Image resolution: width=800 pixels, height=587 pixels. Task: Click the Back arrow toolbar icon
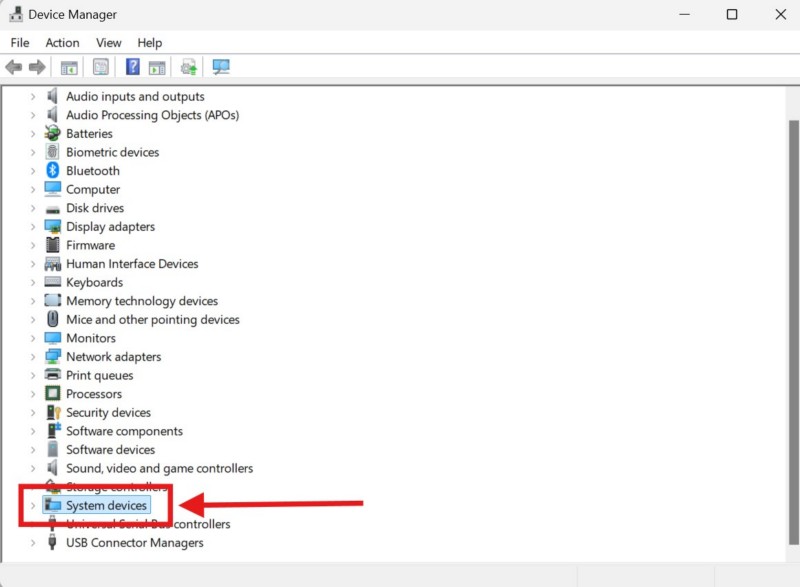click(13, 67)
